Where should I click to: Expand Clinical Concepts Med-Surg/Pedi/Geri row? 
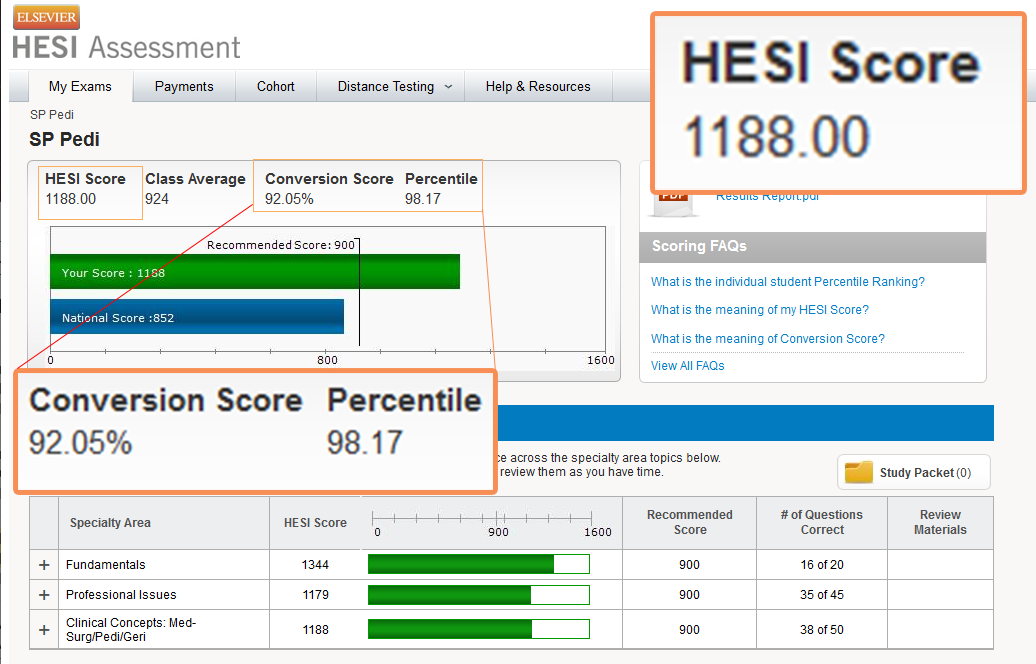point(44,630)
